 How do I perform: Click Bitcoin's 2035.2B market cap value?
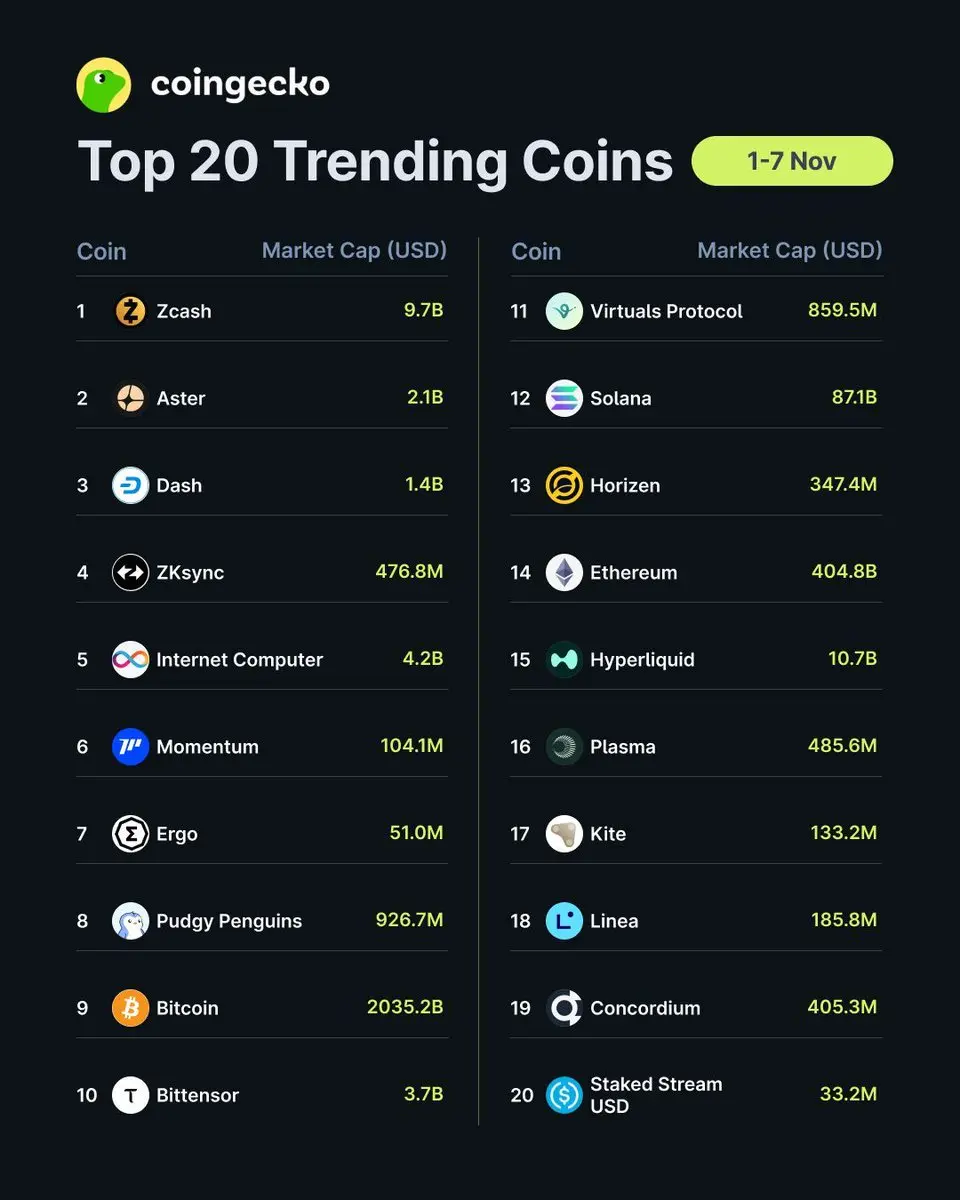(x=405, y=1007)
